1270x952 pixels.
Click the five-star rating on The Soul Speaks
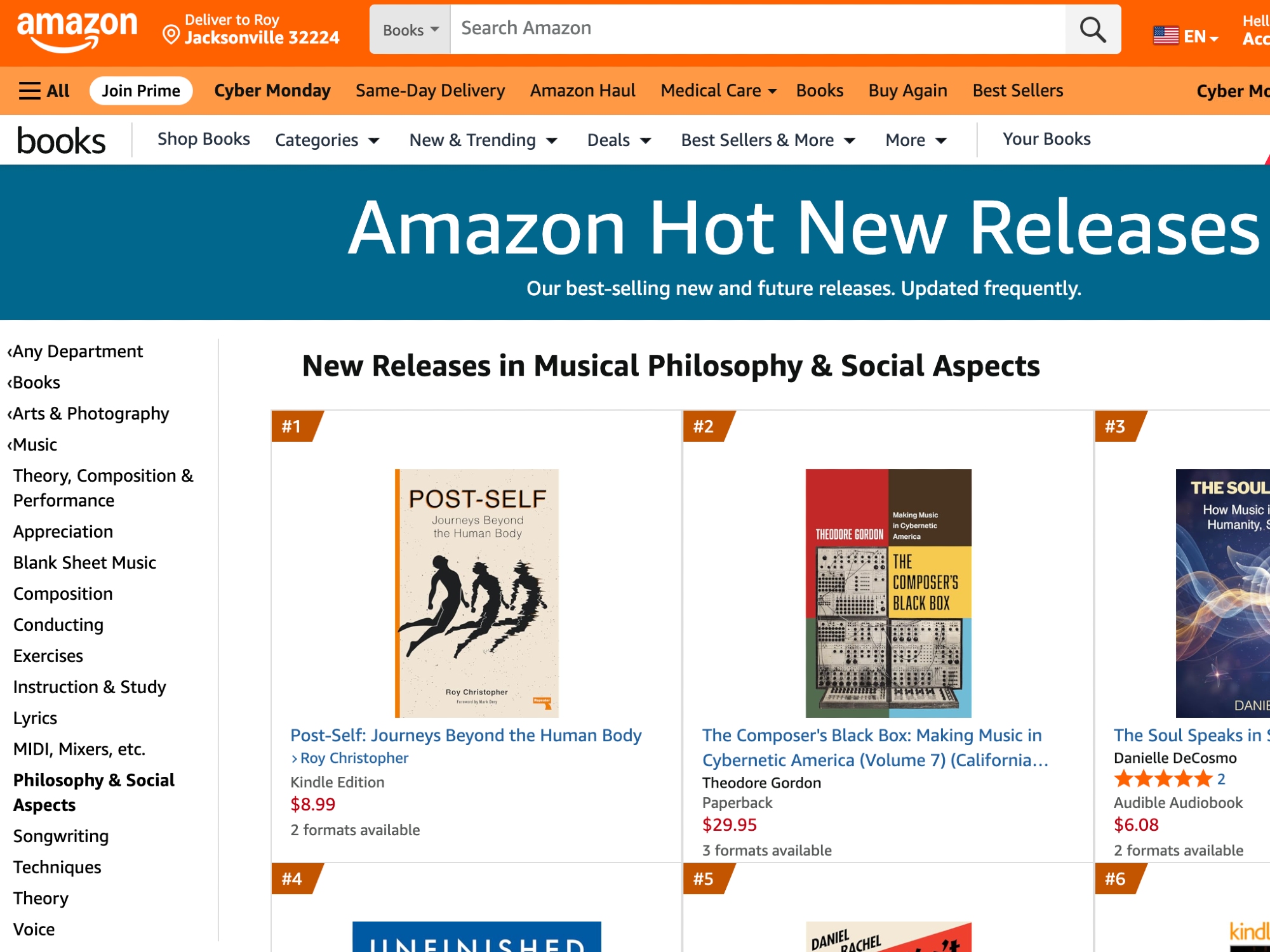coord(1163,779)
